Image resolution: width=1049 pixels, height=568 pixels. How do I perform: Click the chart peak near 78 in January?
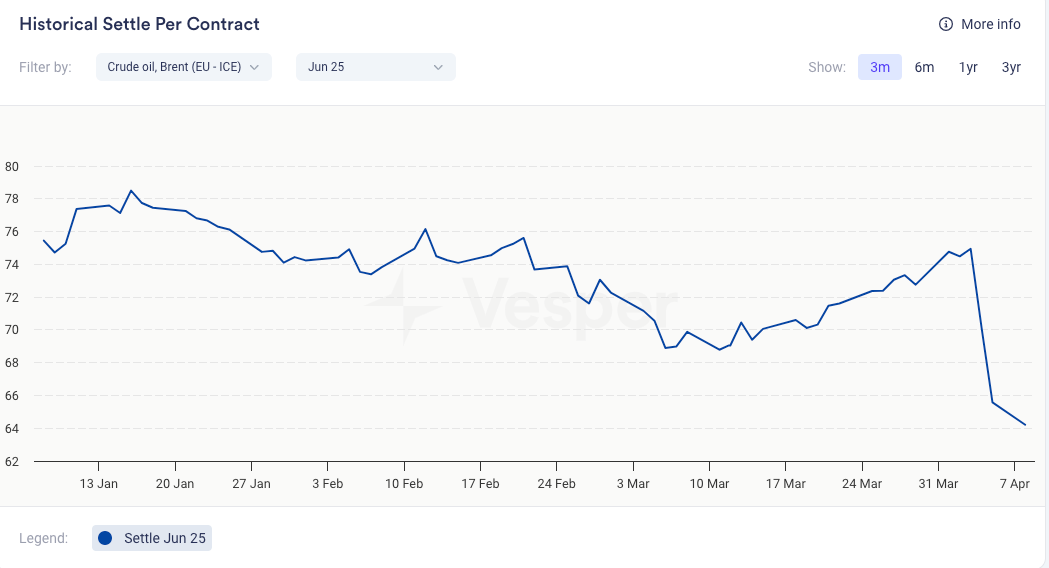coord(131,190)
